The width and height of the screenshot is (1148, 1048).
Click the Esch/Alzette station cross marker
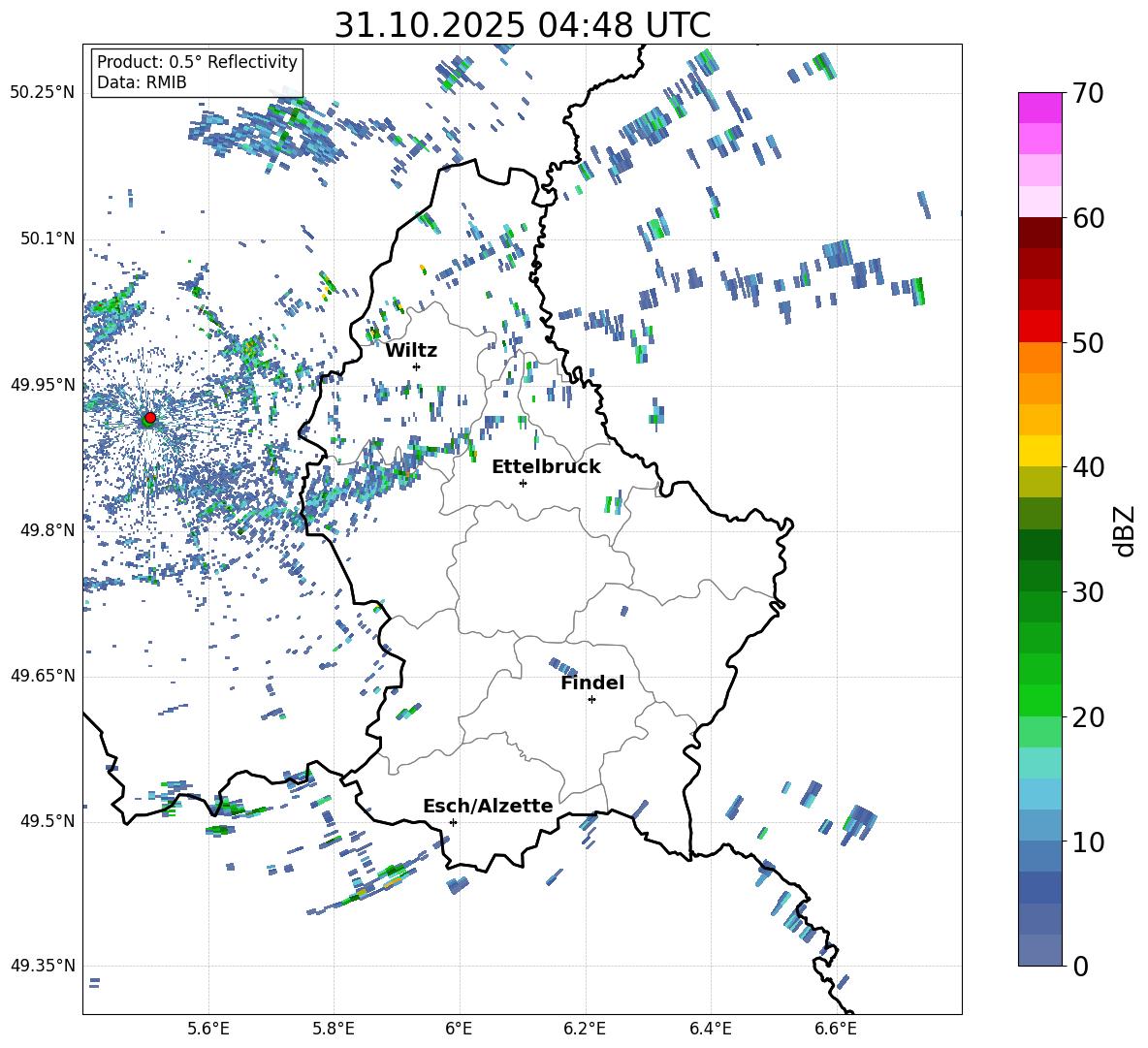click(453, 822)
